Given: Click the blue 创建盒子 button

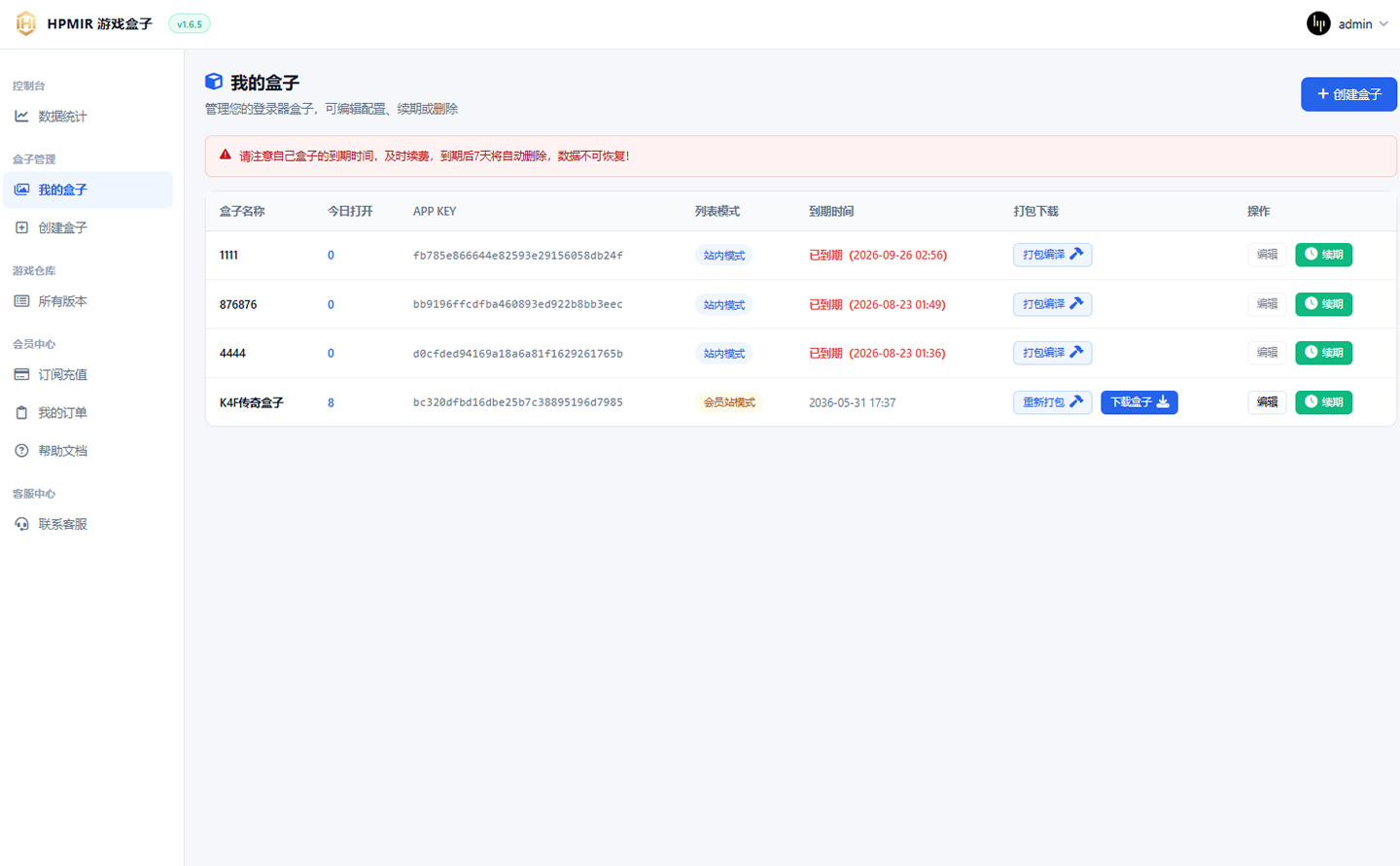Looking at the screenshot, I should (1348, 94).
